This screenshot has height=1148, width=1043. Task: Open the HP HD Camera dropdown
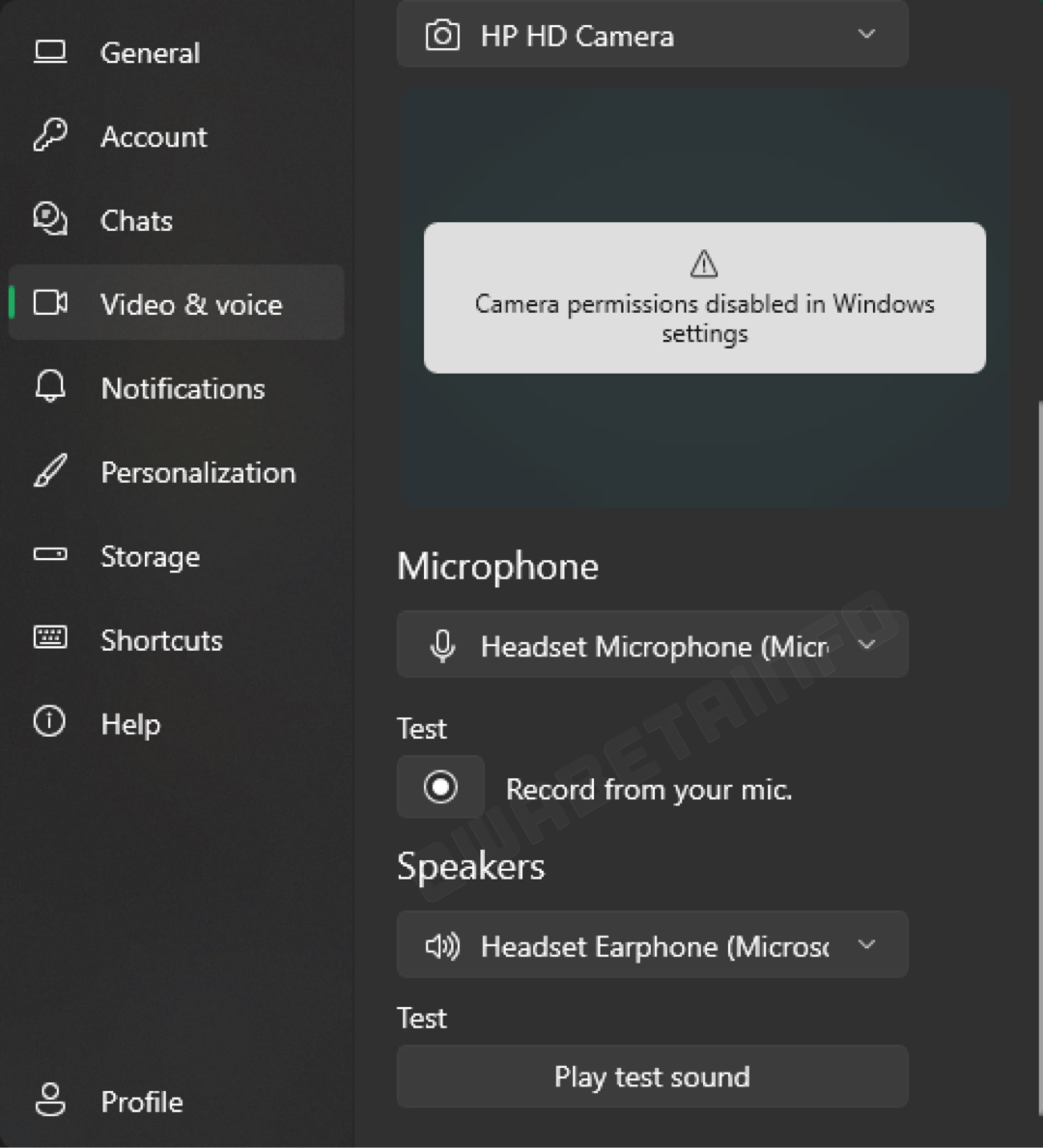click(x=652, y=36)
